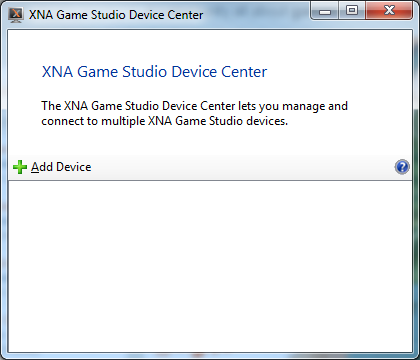Screen dimensions: 420x360
Task: Click the white header area above the blue heading
Action: 210,46
